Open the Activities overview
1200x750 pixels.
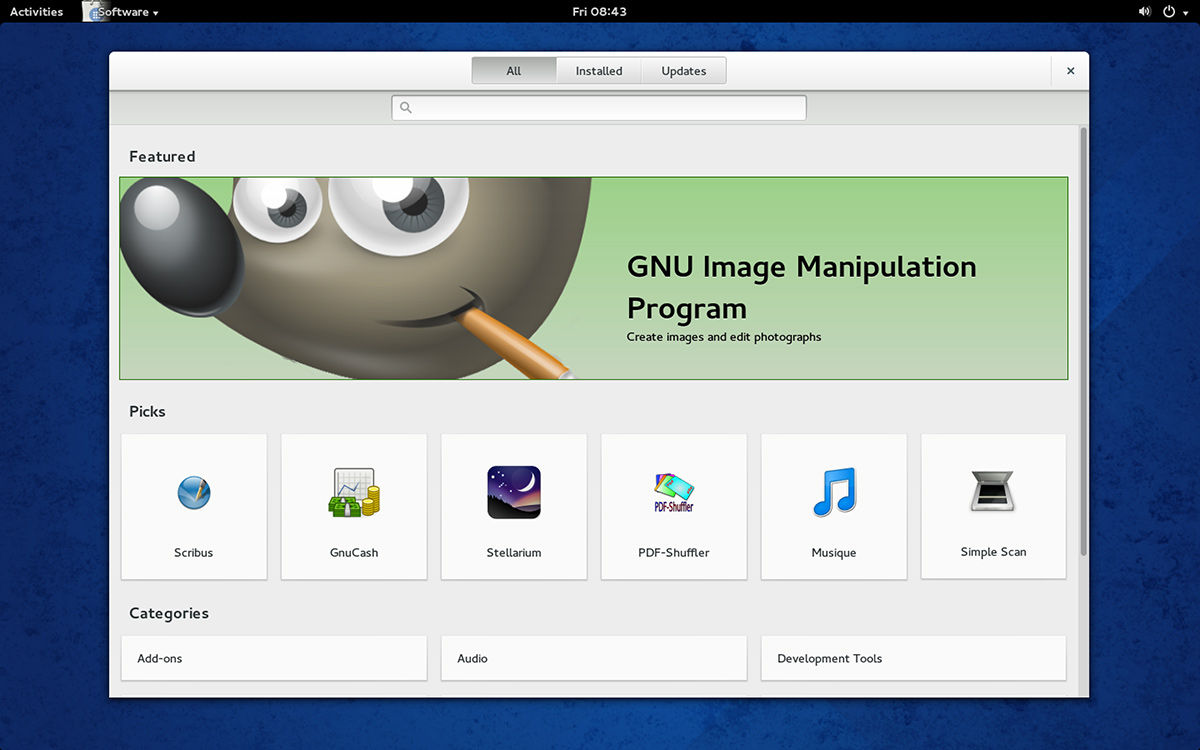tap(36, 12)
